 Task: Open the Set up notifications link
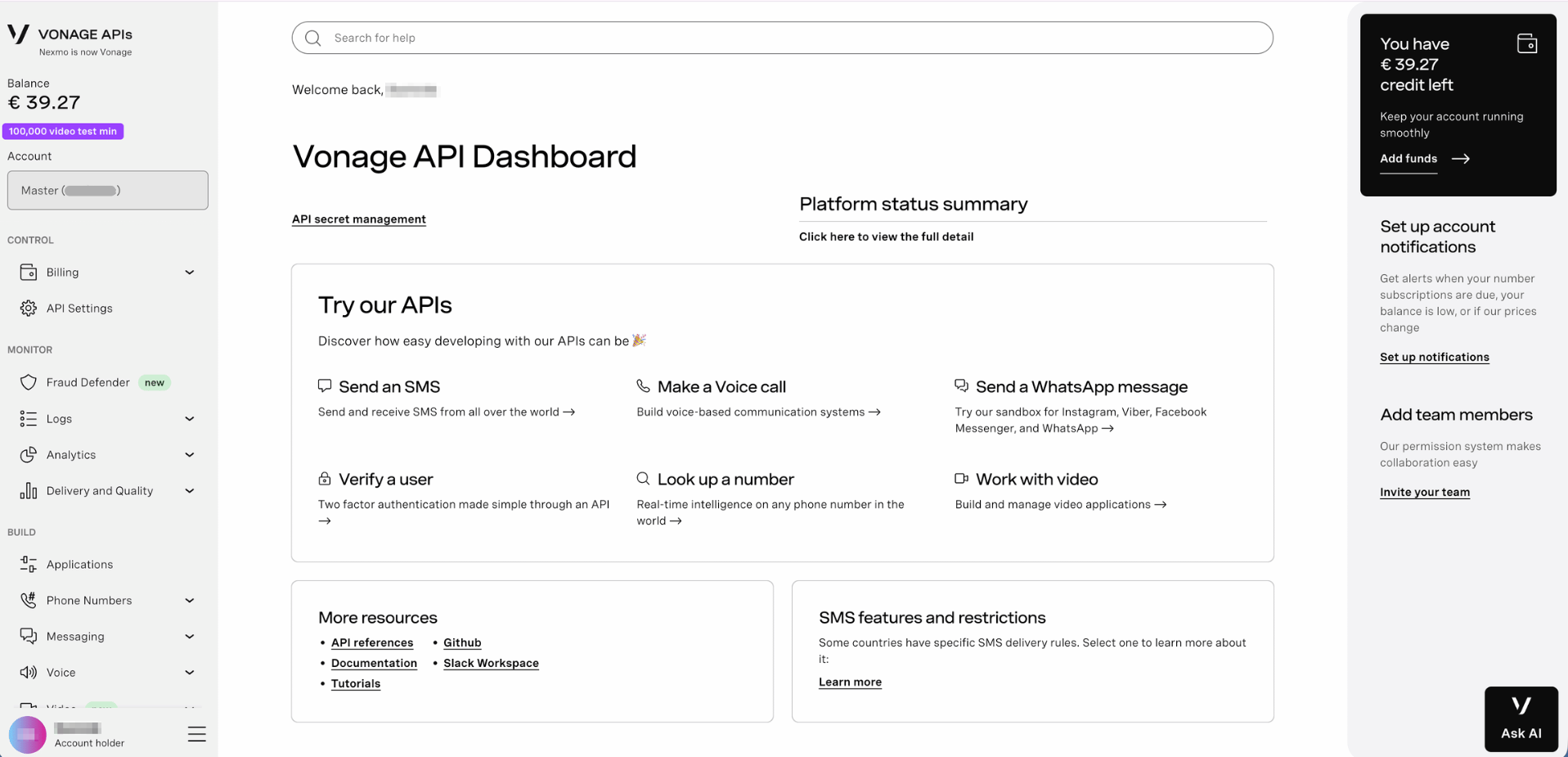tap(1435, 357)
